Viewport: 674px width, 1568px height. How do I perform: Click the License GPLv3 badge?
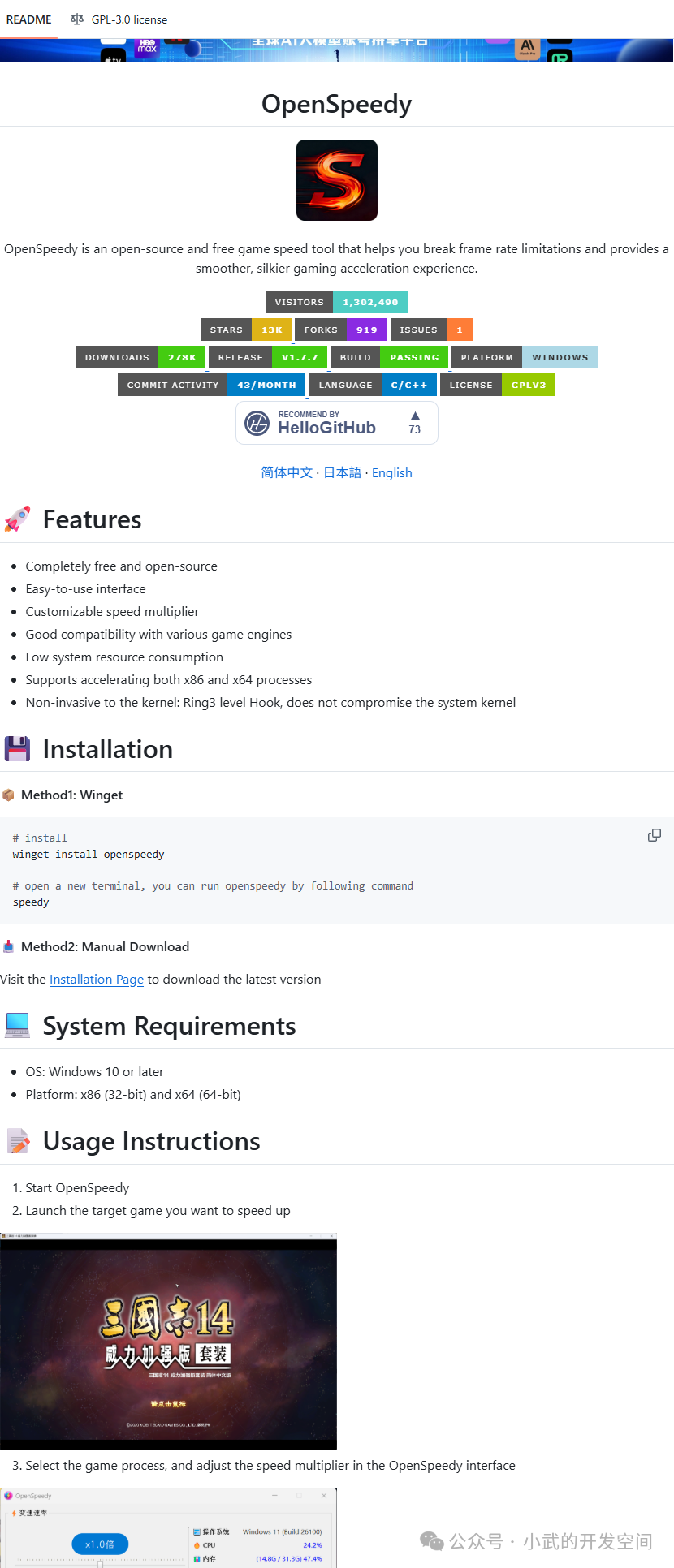[x=498, y=385]
